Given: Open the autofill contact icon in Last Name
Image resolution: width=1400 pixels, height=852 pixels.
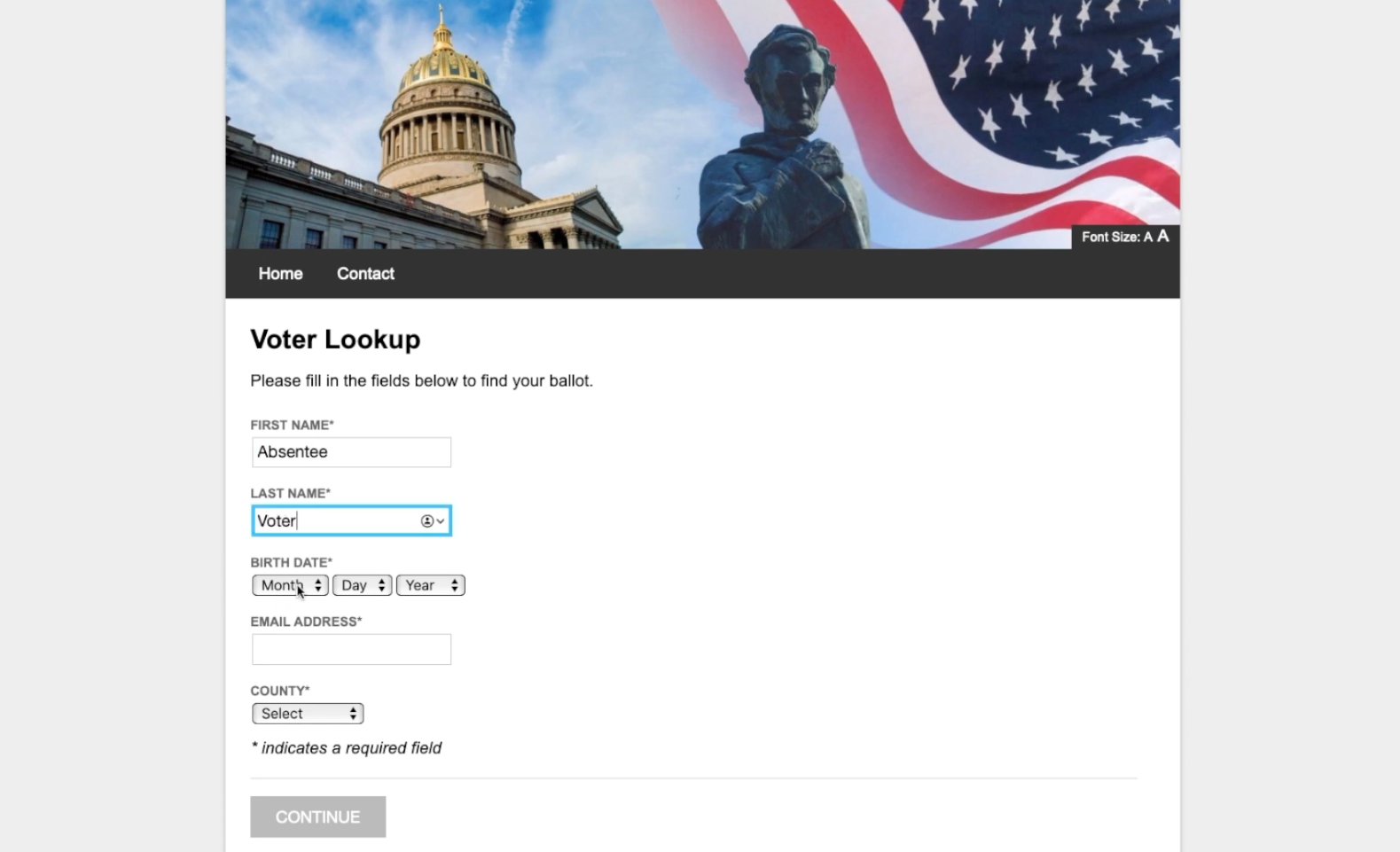Looking at the screenshot, I should 432,521.
